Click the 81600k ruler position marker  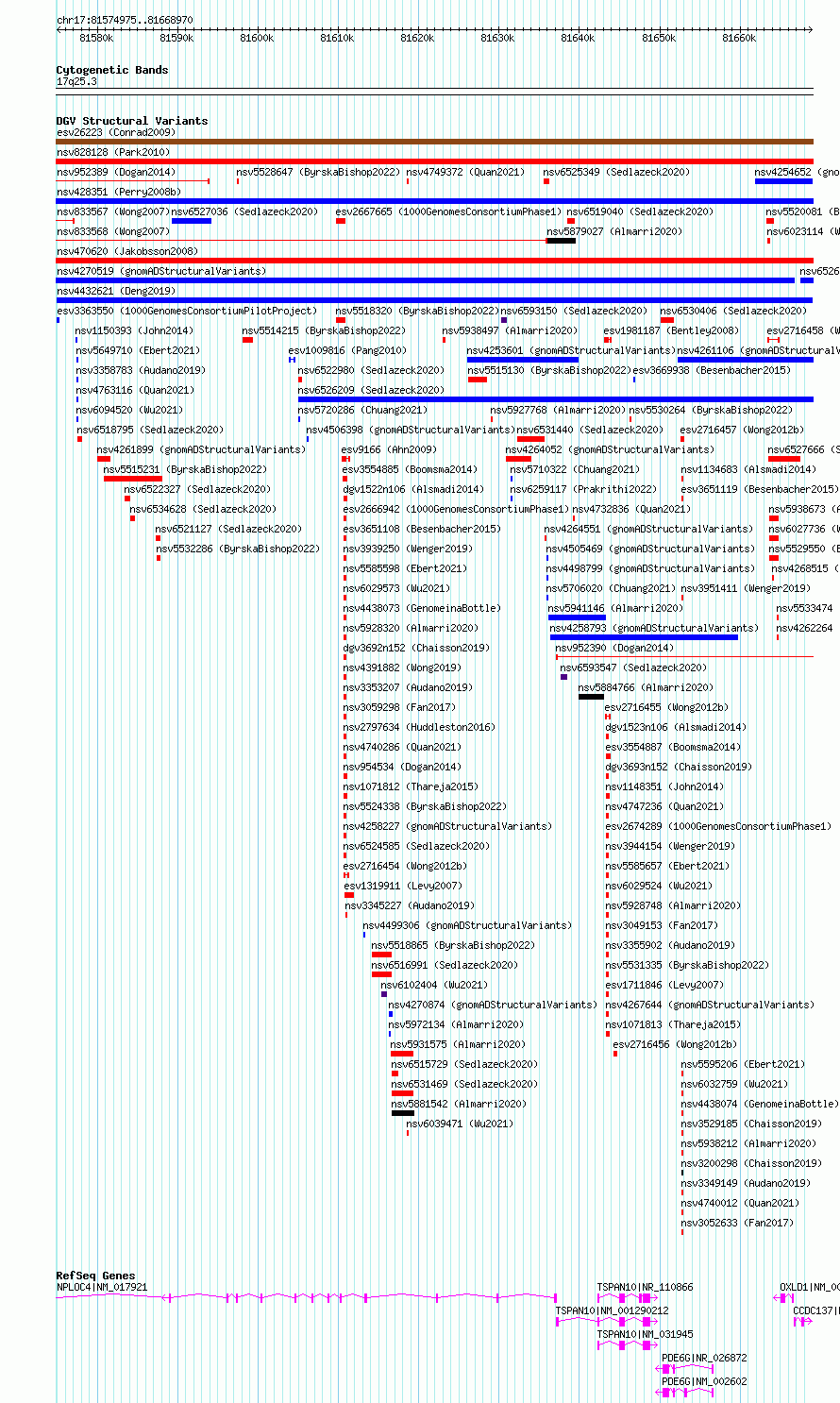pos(257,38)
